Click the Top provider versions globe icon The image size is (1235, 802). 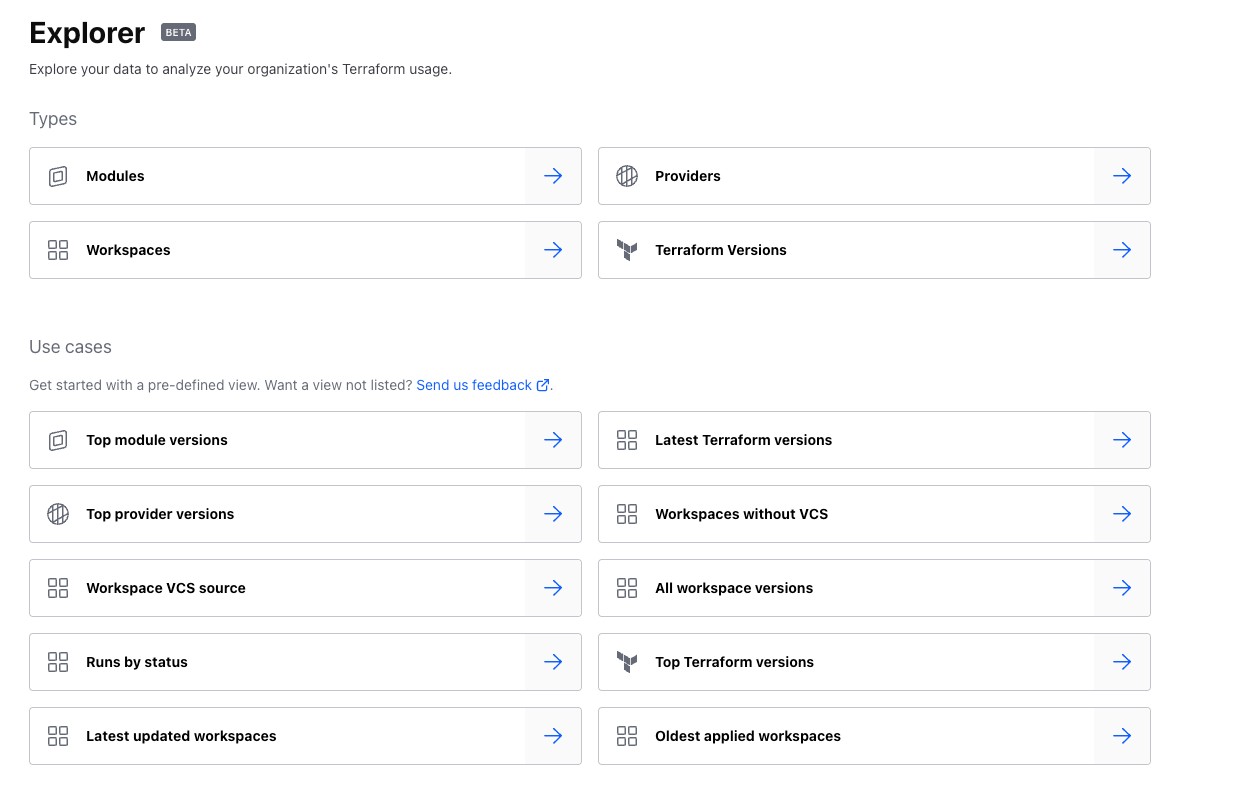pos(58,514)
